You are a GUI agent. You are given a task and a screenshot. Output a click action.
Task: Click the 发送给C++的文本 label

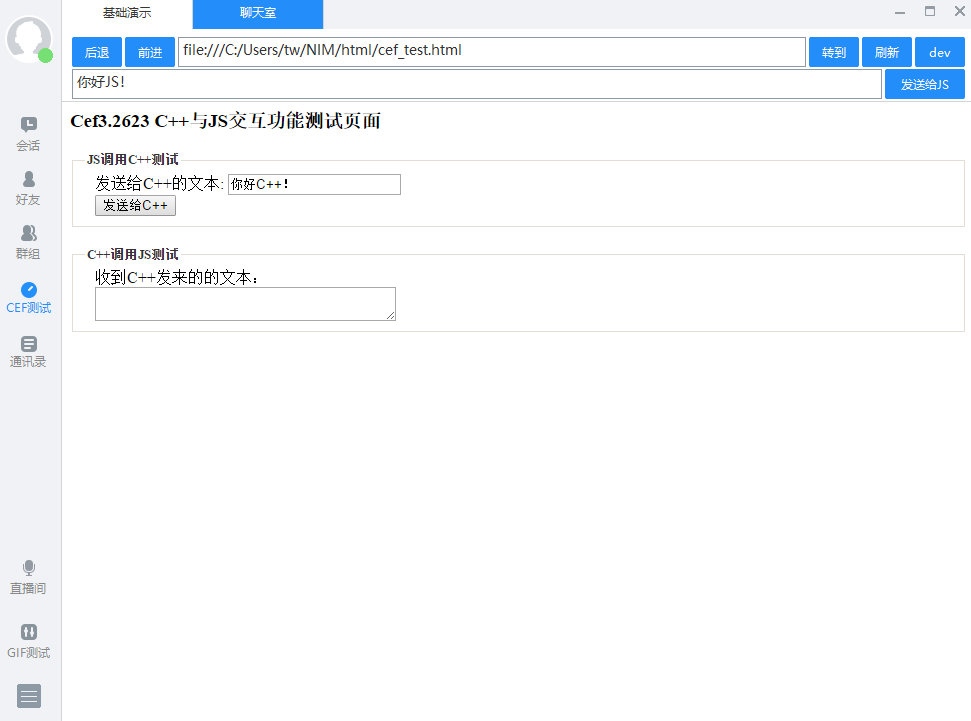(159, 184)
